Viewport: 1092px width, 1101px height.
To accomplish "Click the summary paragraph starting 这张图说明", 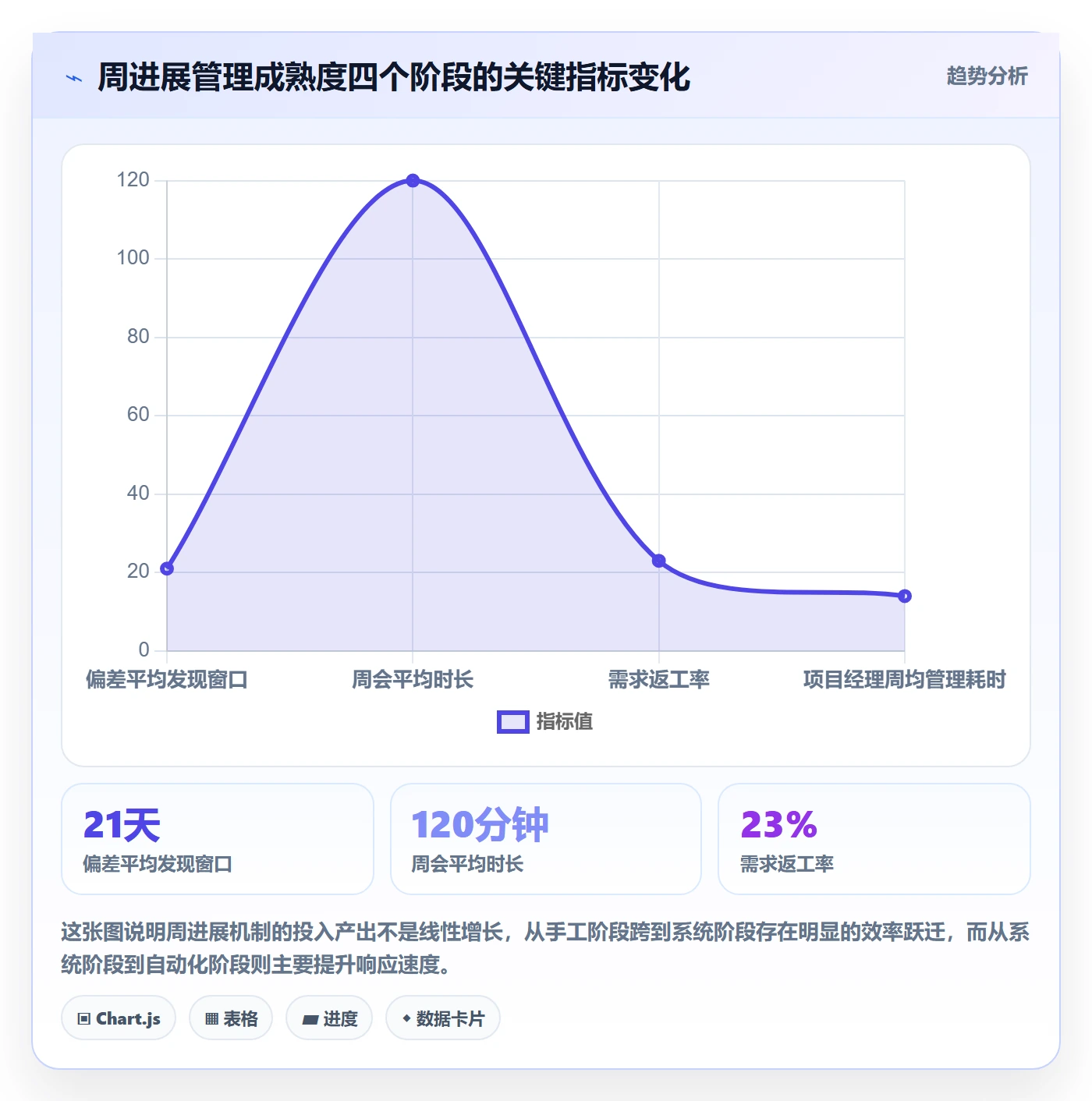I will click(x=545, y=948).
